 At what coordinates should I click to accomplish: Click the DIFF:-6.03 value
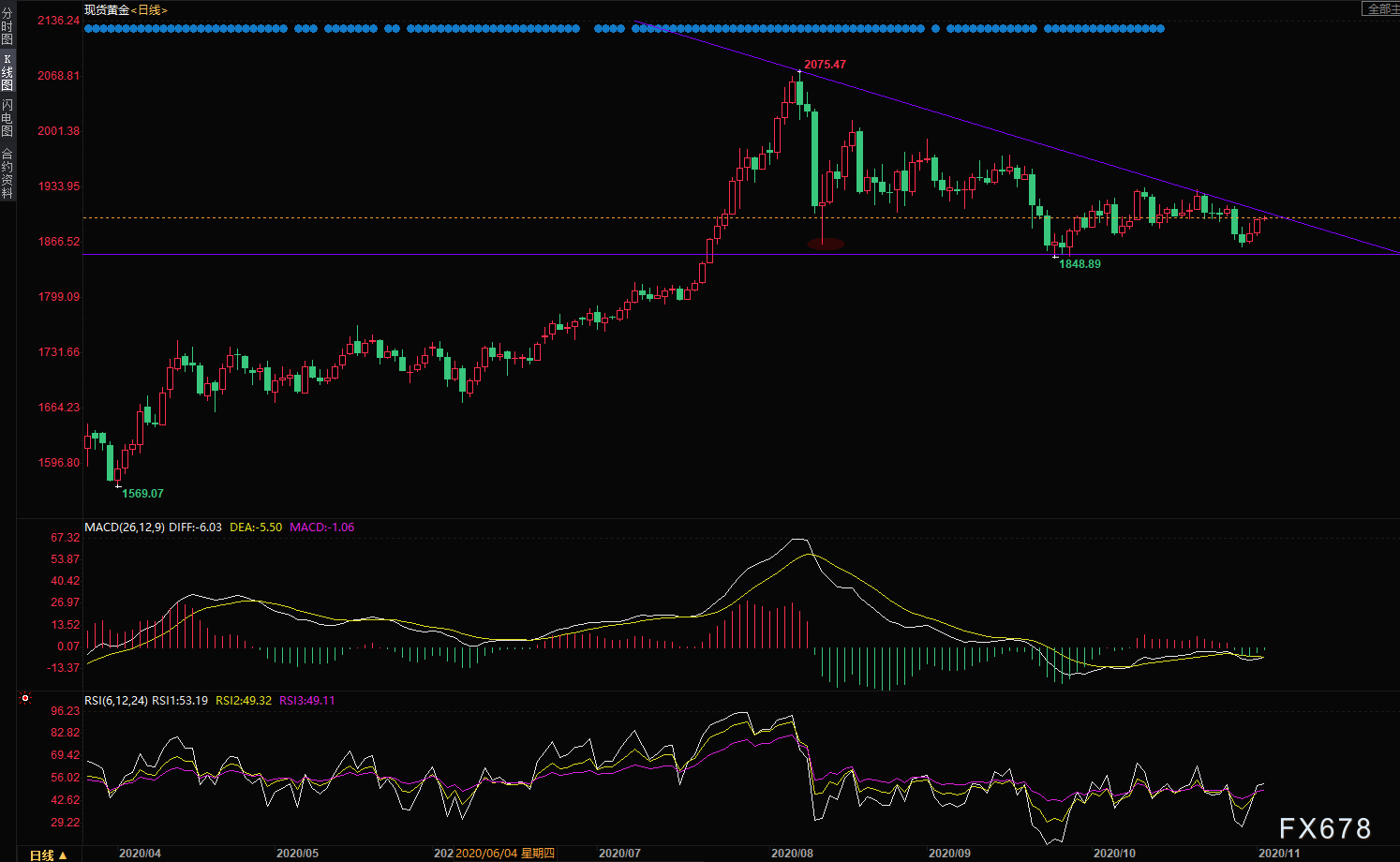[x=195, y=528]
